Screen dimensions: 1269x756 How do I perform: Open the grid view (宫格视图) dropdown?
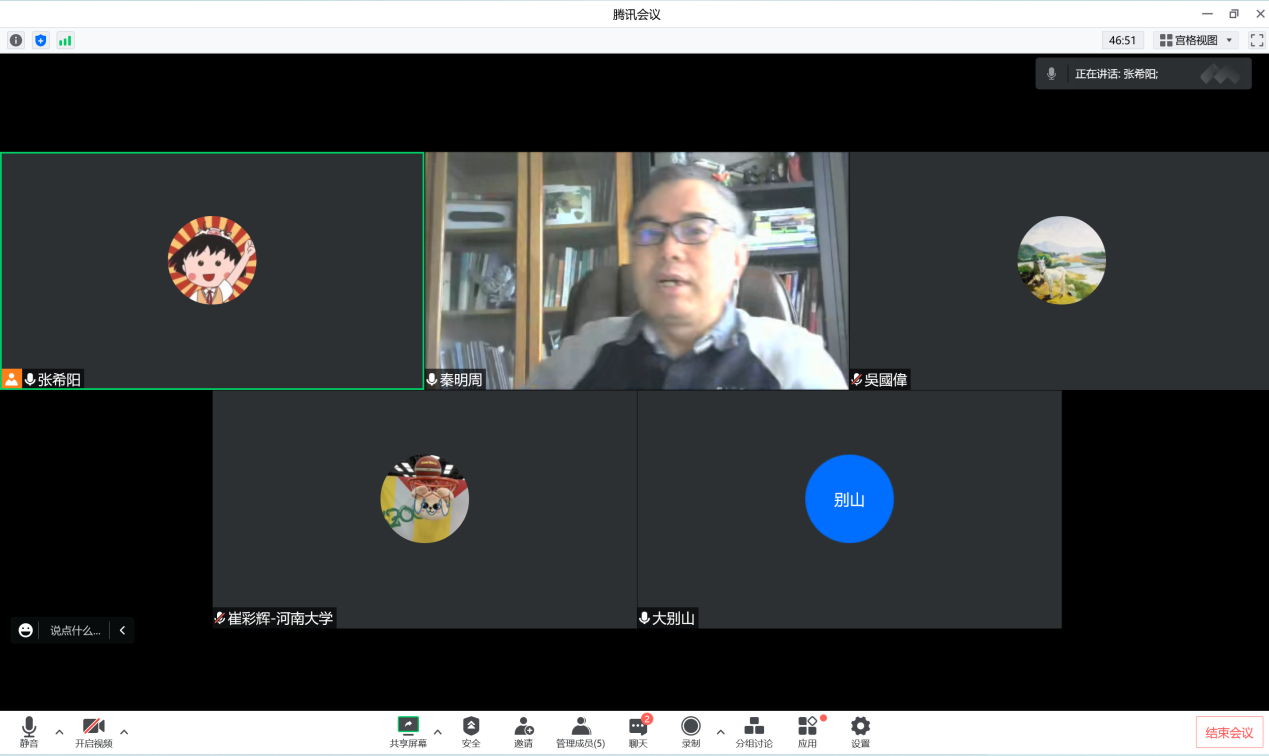(1197, 41)
